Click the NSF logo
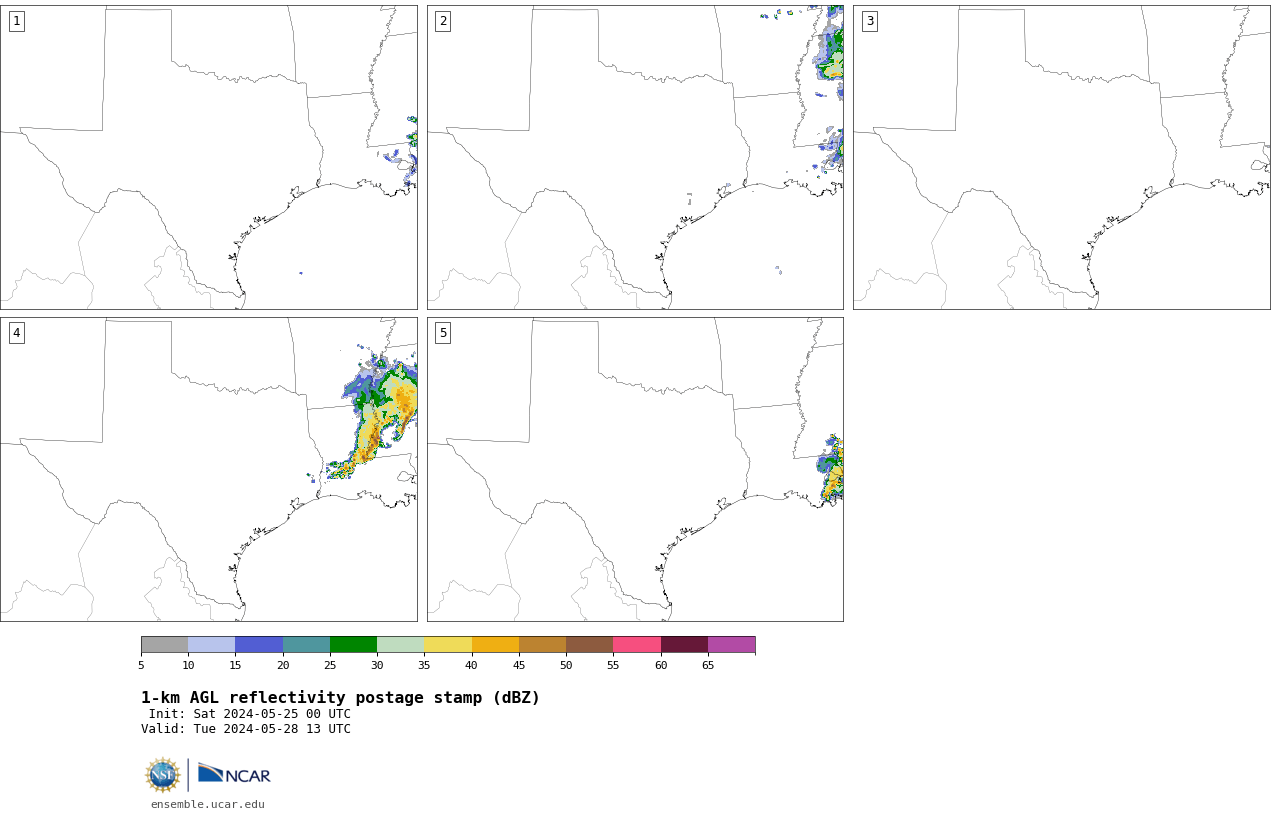 point(163,775)
